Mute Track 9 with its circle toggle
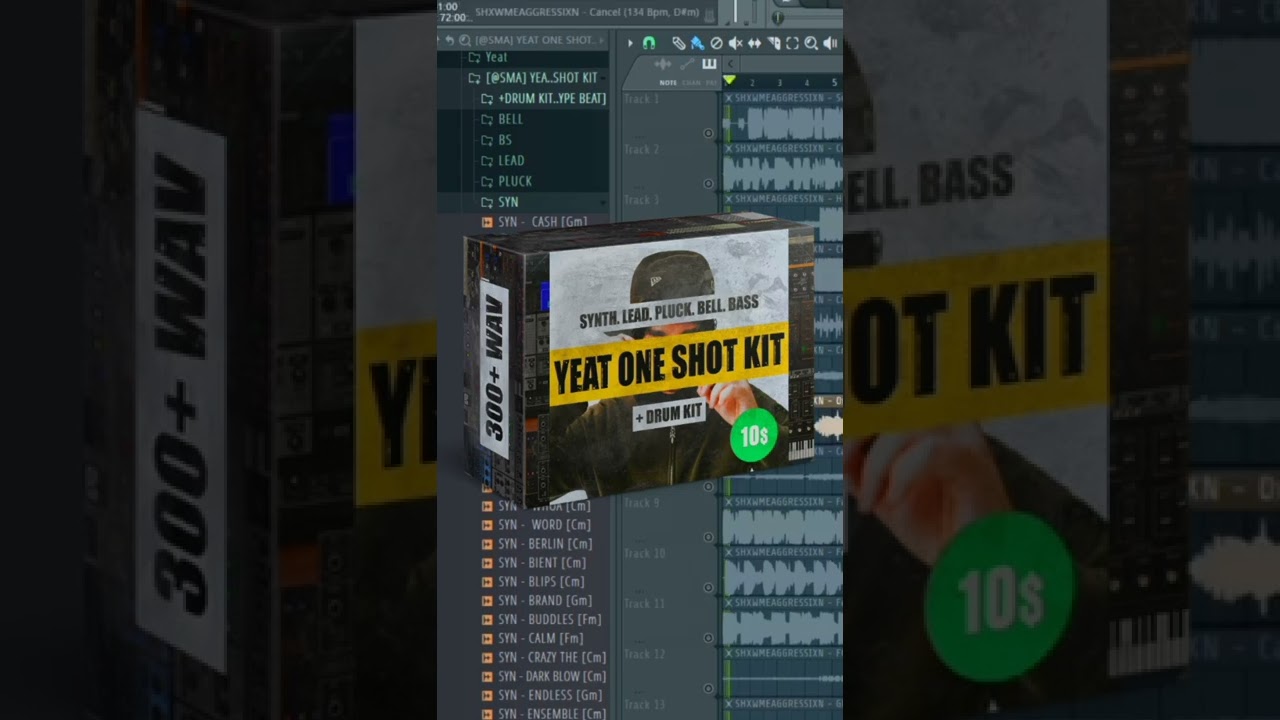Screen dimensions: 1280x720 tap(708, 536)
